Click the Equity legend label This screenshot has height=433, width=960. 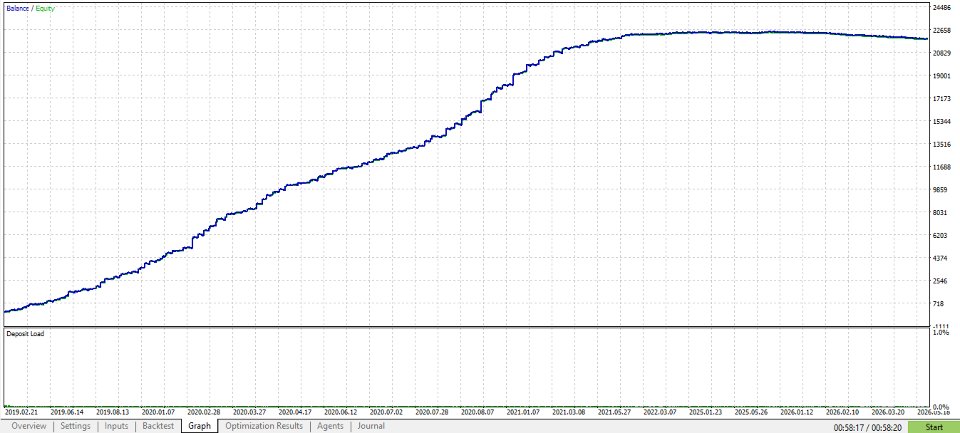pos(45,9)
